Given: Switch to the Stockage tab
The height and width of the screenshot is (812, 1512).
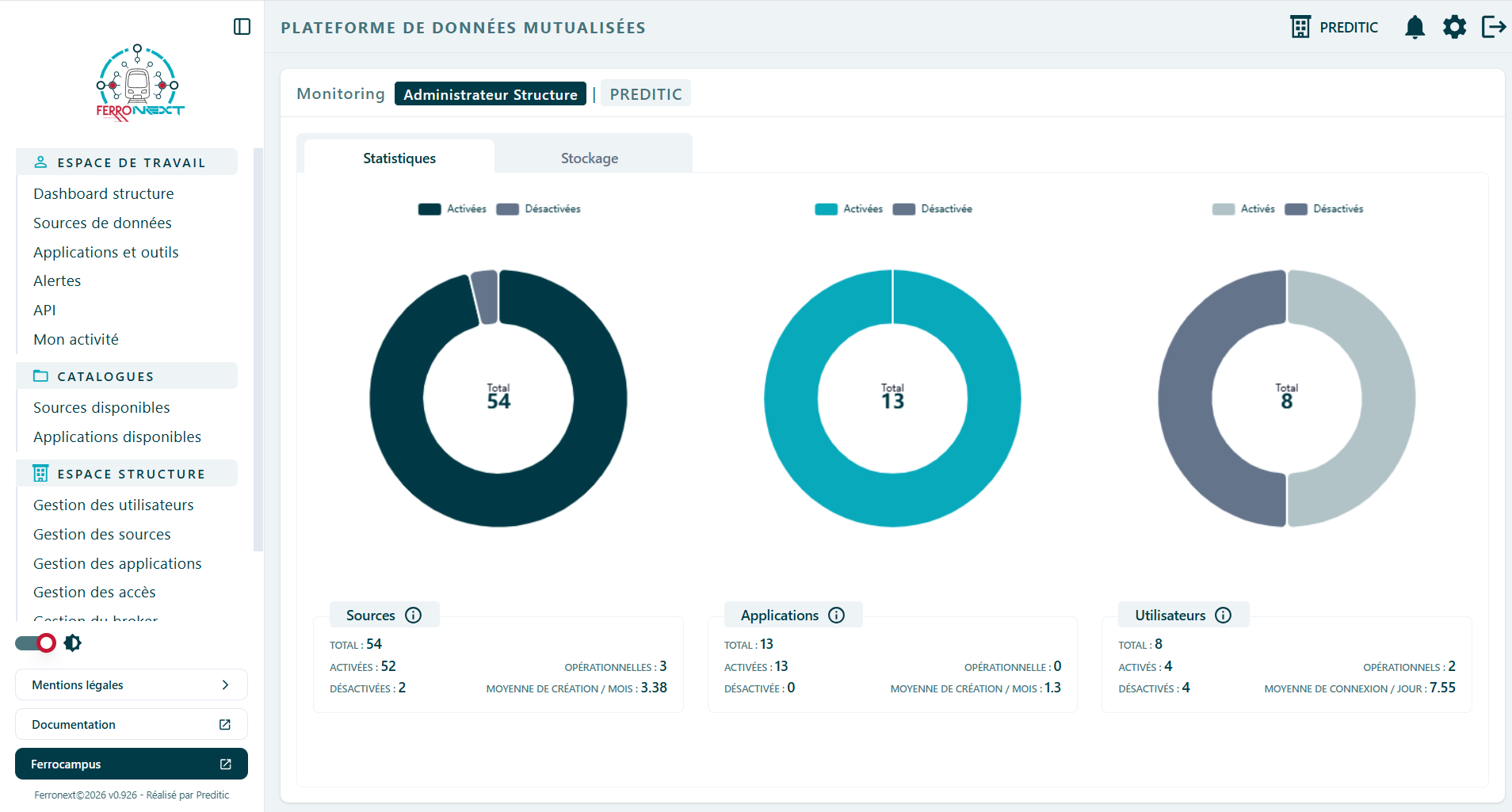Looking at the screenshot, I should 590,158.
